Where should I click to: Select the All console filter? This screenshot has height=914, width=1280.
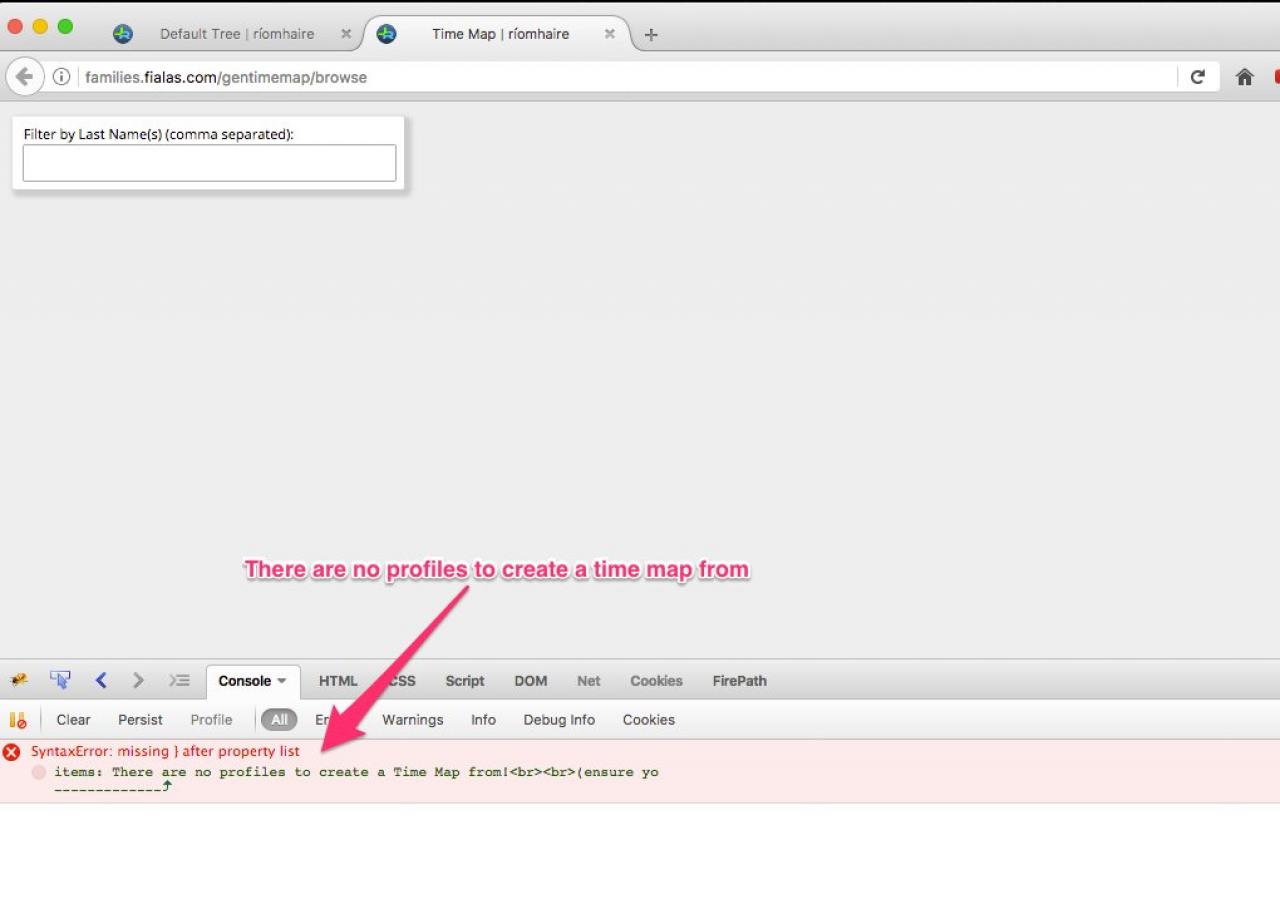[279, 720]
